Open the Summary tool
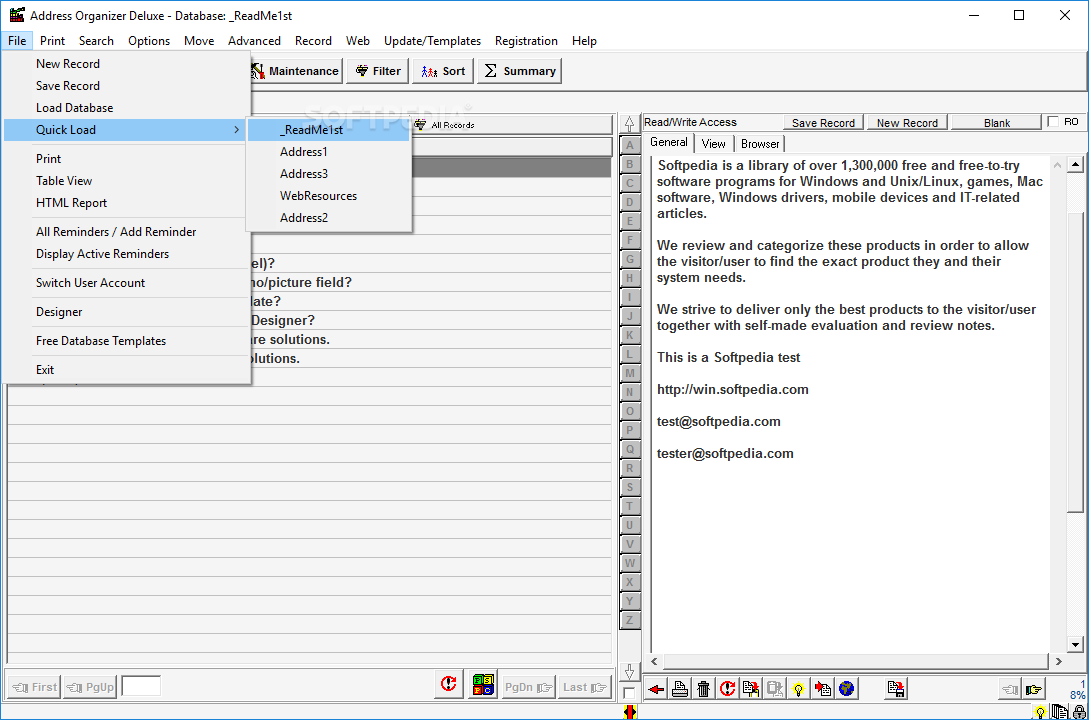The image size is (1089, 720). pos(519,71)
